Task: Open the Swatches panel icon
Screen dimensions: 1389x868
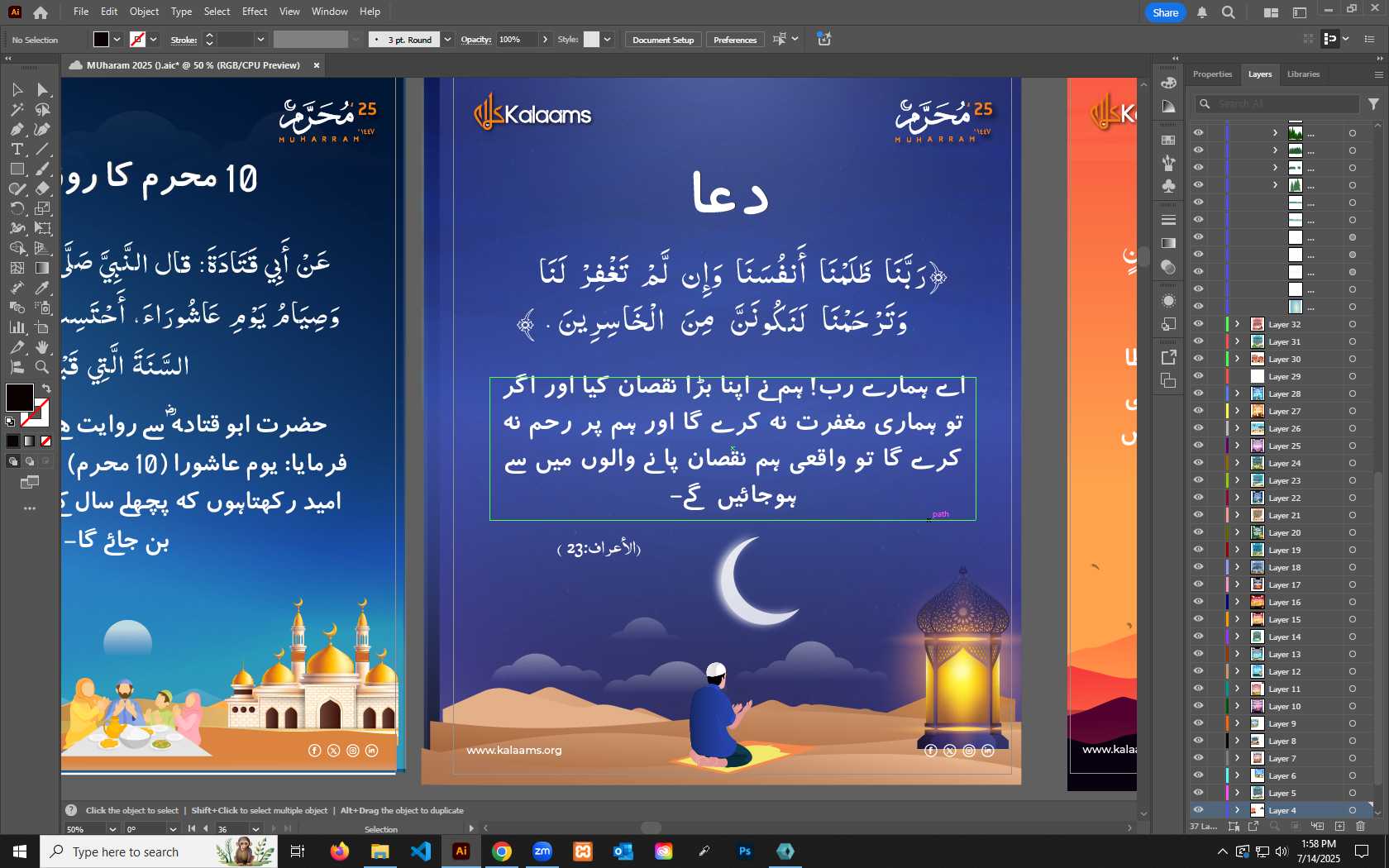Action: [1168, 141]
